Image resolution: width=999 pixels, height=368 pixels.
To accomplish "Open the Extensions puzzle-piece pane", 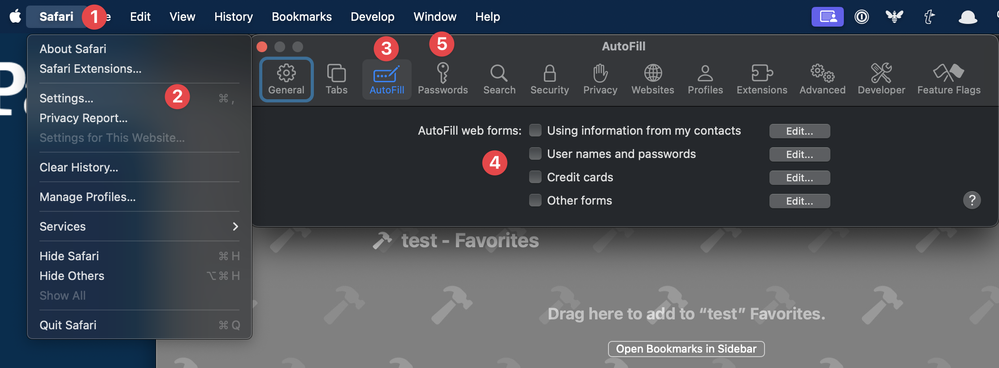I will [x=762, y=79].
